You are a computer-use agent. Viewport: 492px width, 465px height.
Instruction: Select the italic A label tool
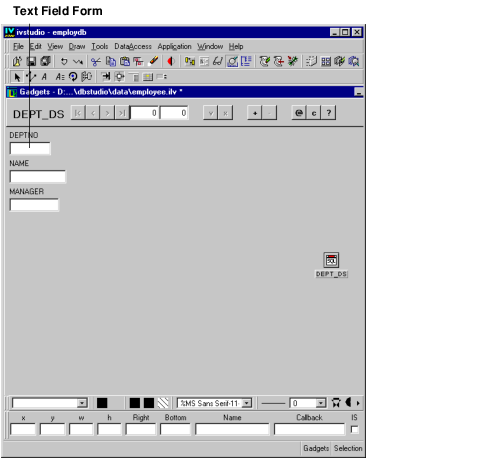[44, 77]
